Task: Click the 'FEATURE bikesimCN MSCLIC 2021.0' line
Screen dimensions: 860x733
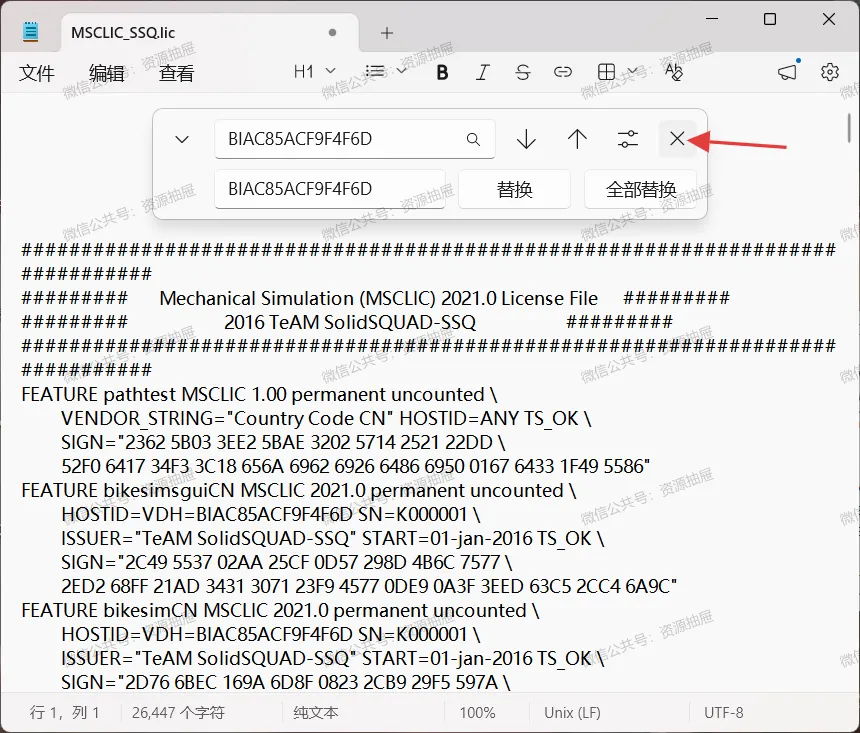Action: [x=280, y=611]
